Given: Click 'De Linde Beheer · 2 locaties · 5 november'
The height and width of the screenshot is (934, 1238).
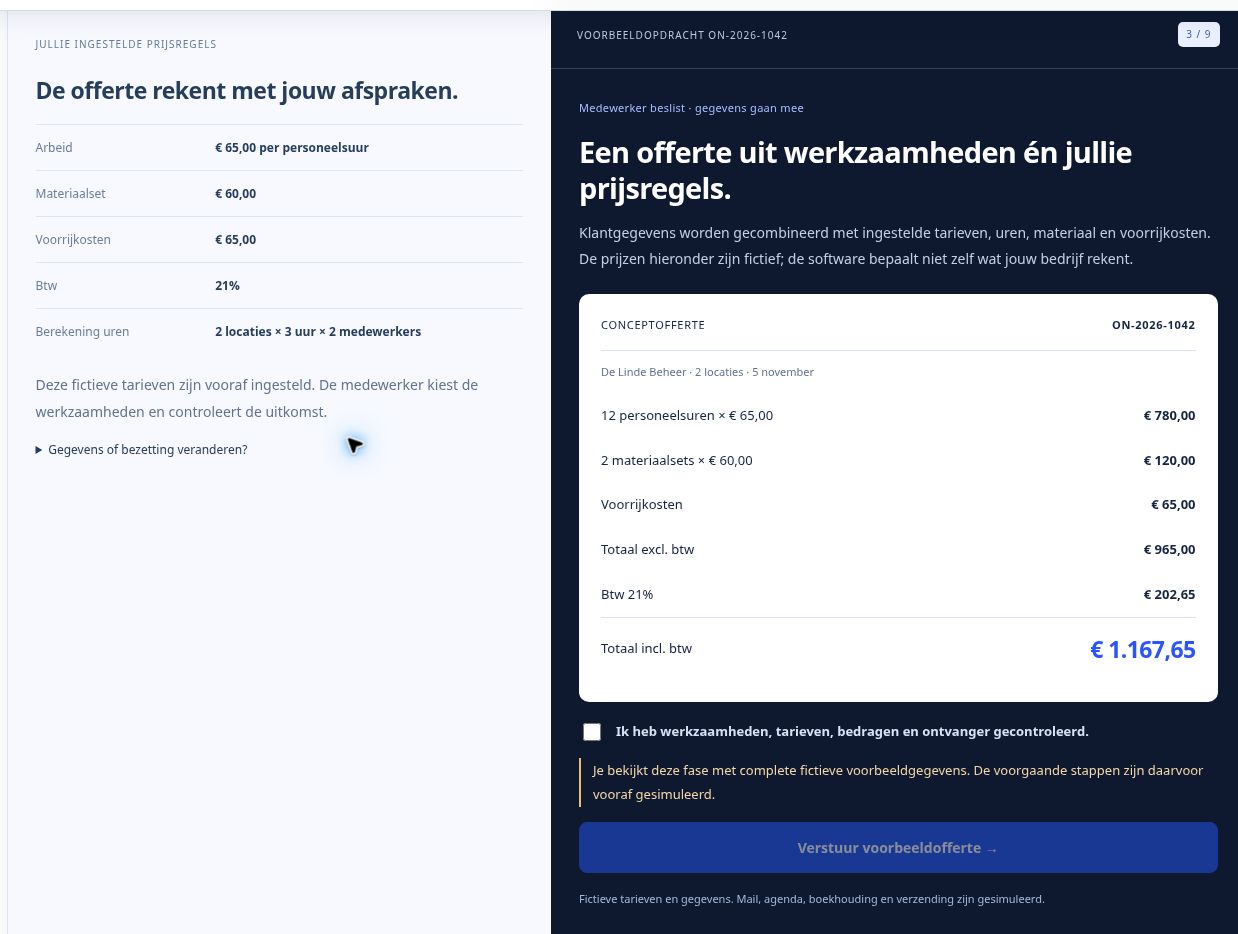Looking at the screenshot, I should (707, 372).
